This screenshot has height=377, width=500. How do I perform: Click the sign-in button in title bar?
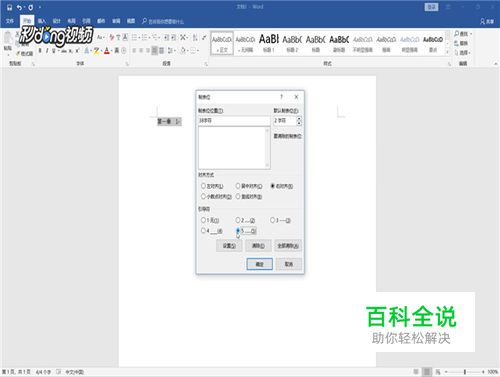[x=431, y=7]
